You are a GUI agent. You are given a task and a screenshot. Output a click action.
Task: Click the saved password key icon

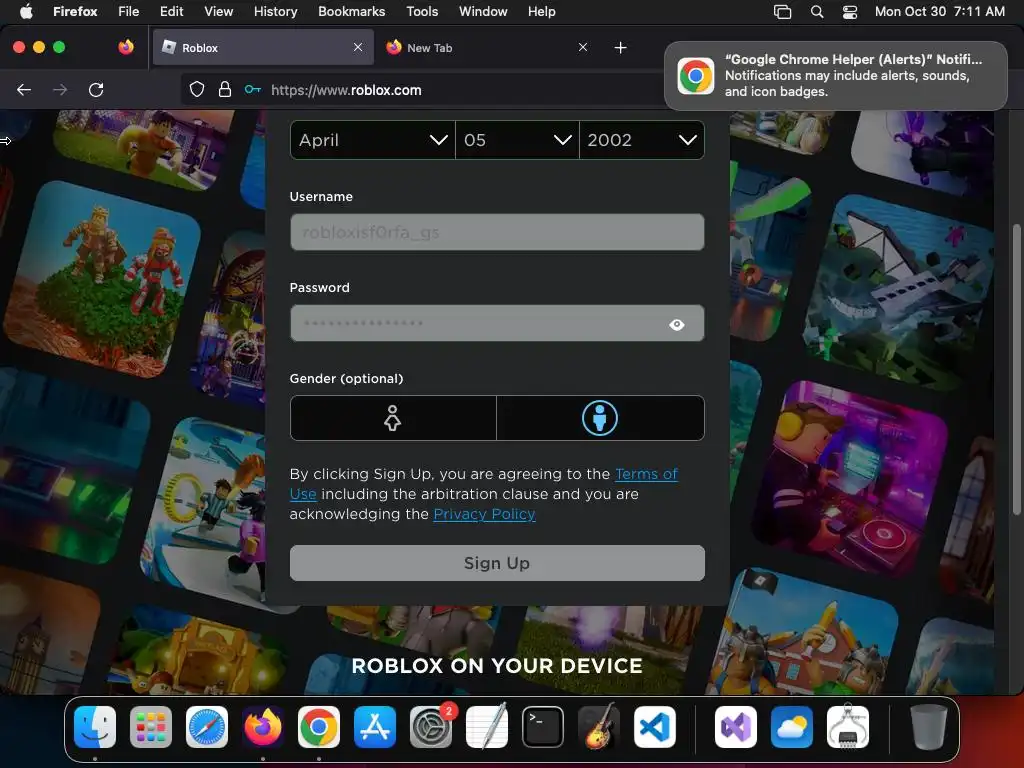253,89
